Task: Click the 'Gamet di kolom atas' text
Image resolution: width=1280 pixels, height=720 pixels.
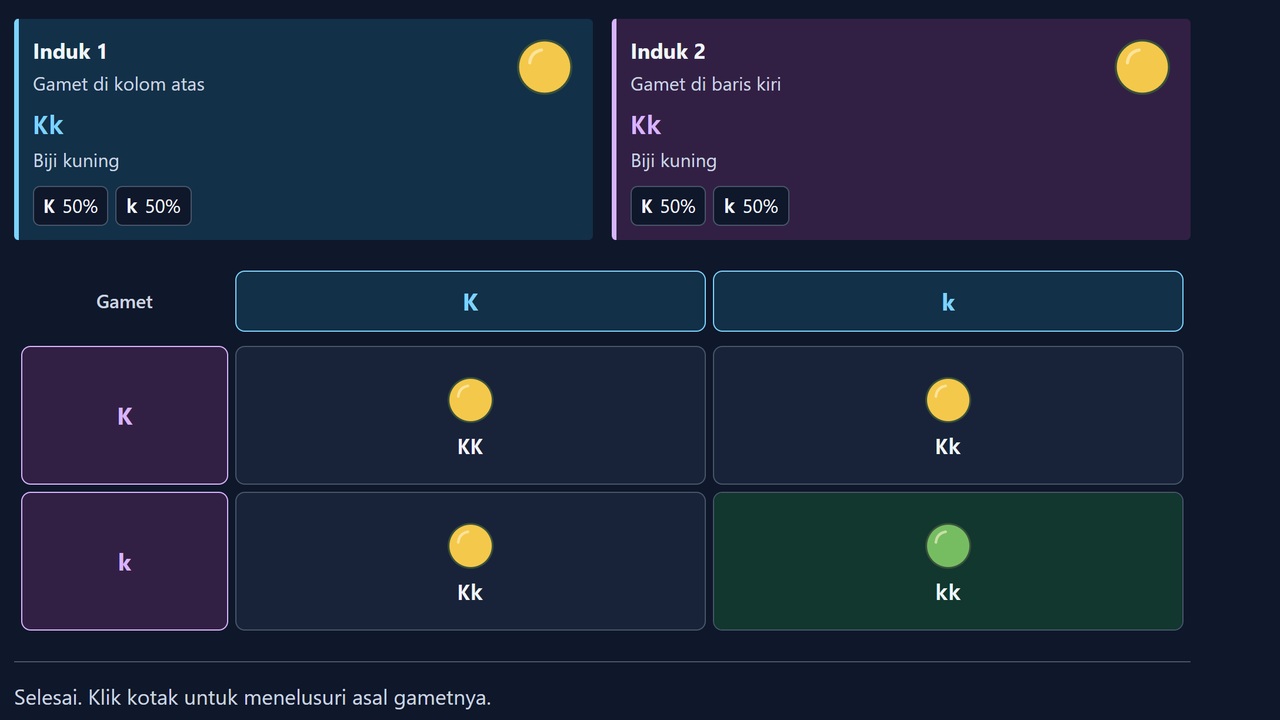Action: [x=119, y=84]
